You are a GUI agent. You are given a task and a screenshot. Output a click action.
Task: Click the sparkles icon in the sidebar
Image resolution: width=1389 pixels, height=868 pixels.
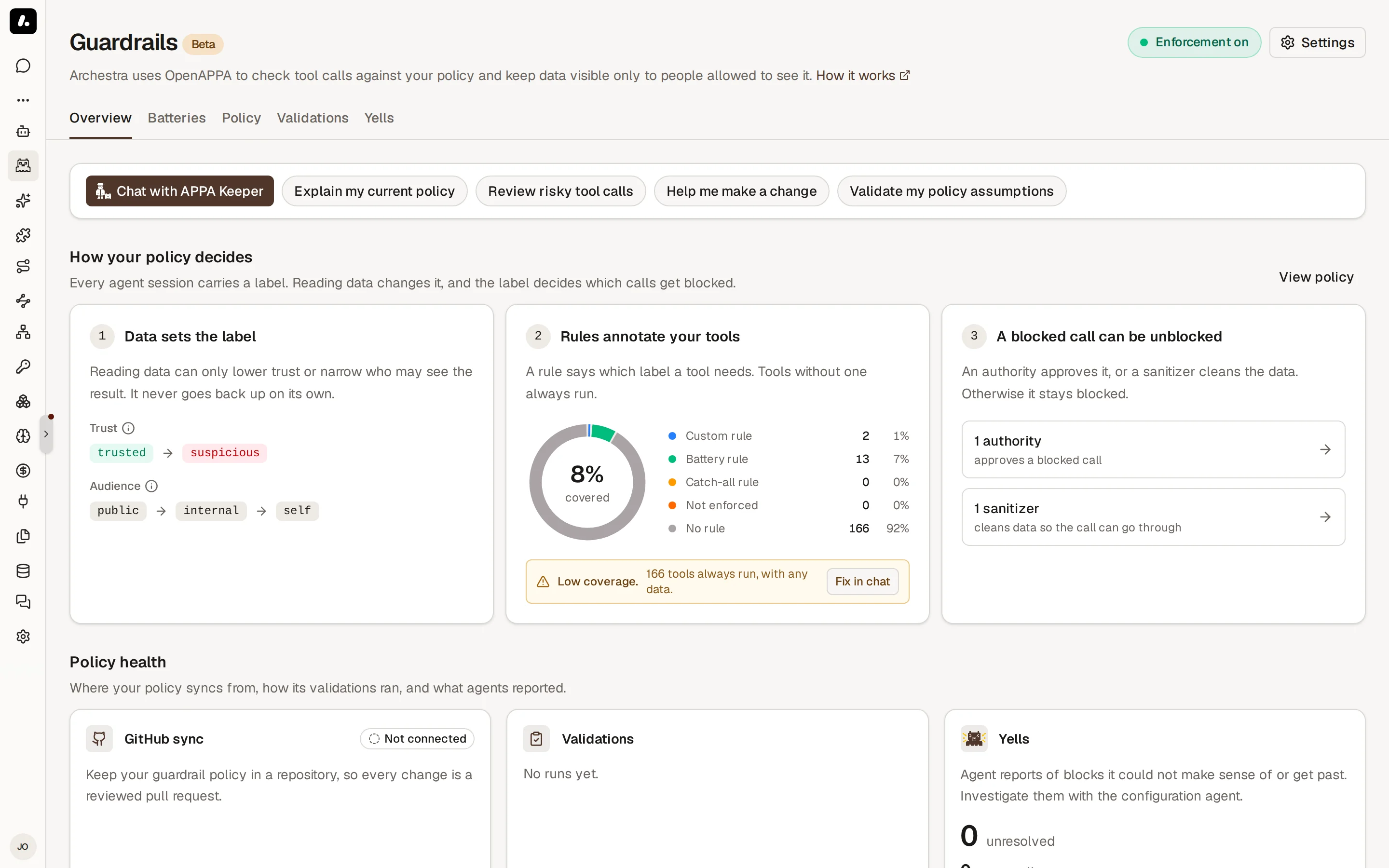(23, 200)
